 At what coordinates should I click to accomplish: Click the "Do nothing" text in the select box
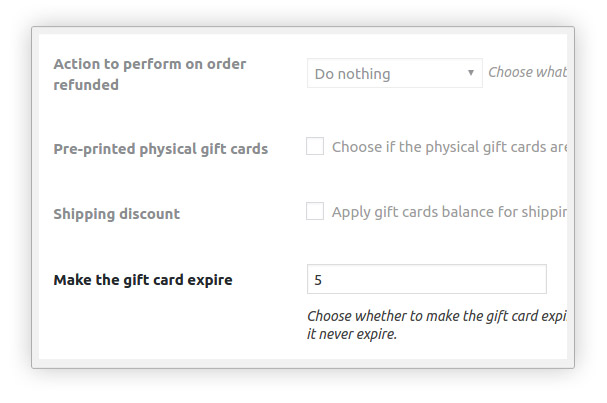coord(352,73)
